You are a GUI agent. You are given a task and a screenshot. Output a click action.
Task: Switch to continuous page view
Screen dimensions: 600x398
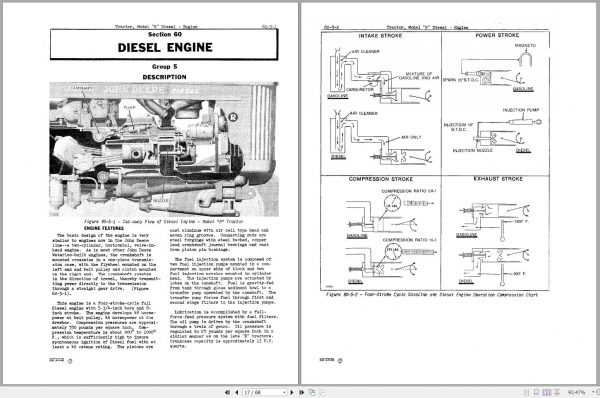coord(536,392)
